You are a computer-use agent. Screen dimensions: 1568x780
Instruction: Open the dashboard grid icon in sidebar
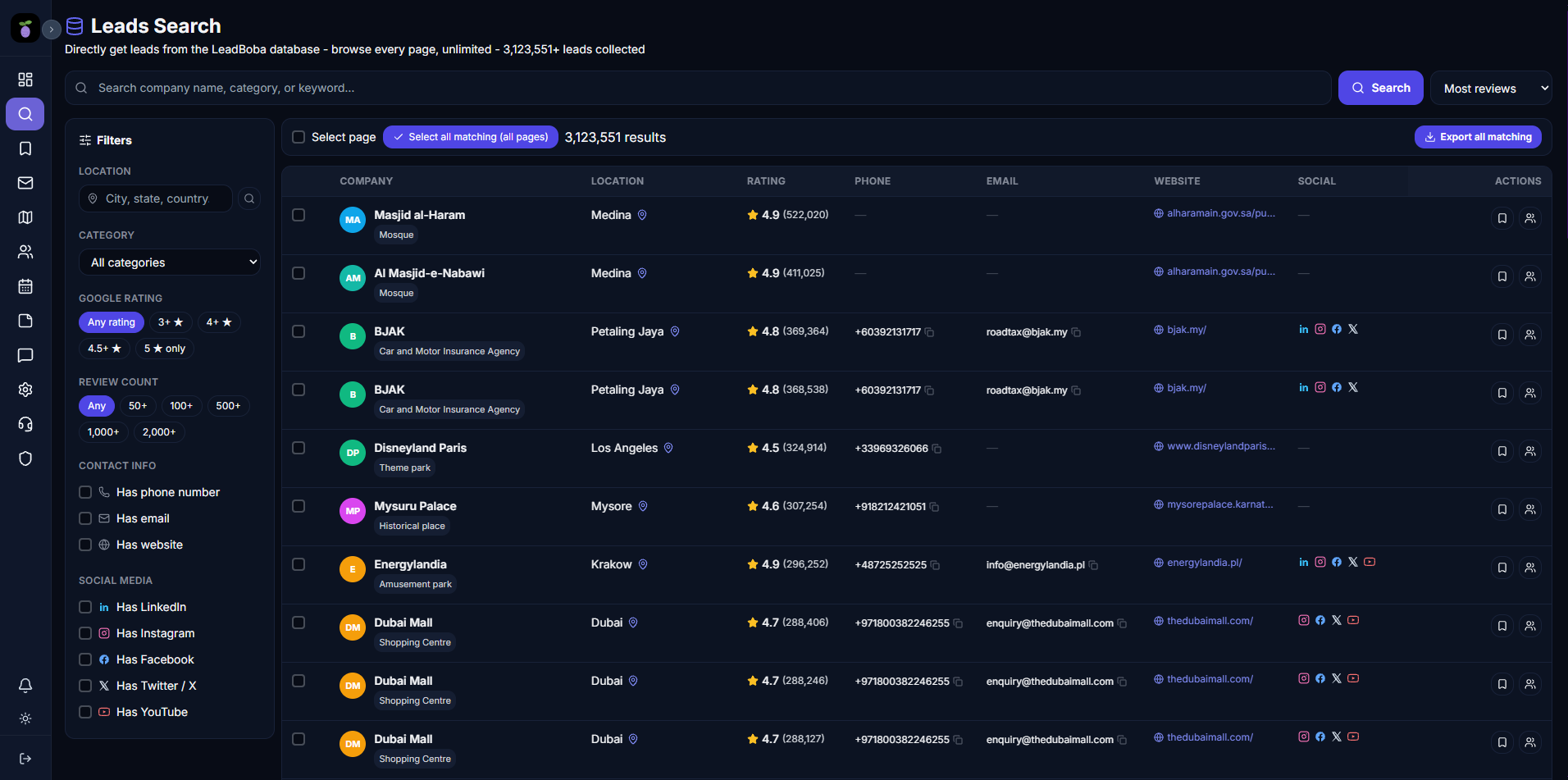(25, 80)
